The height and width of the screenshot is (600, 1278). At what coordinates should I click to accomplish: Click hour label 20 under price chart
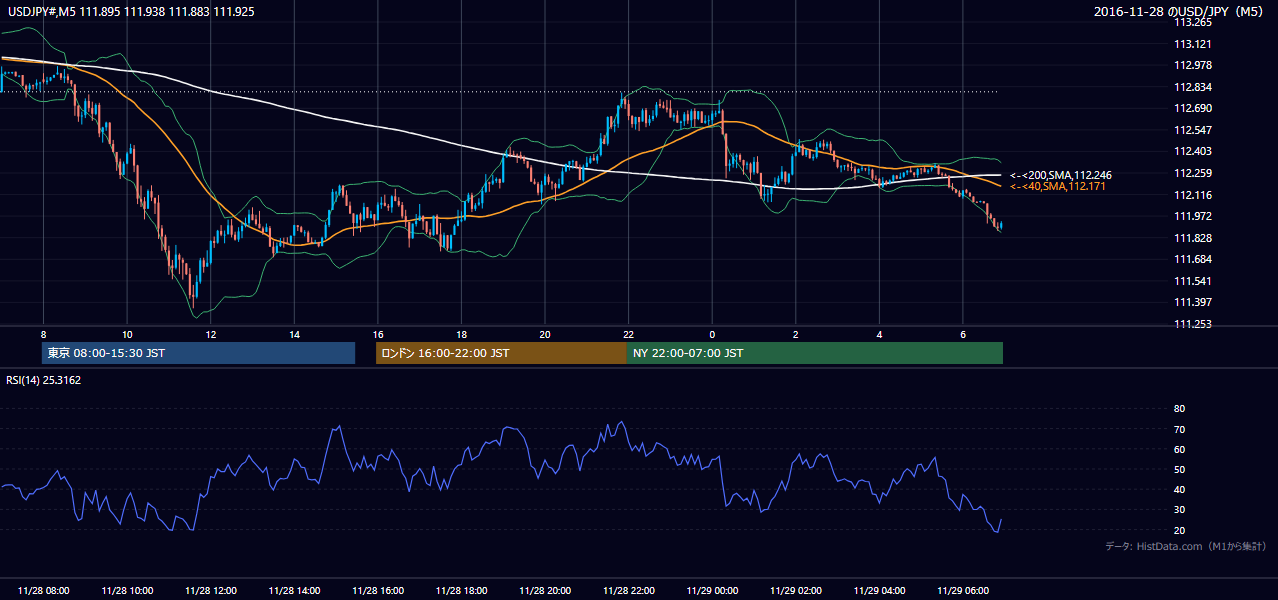[544, 334]
